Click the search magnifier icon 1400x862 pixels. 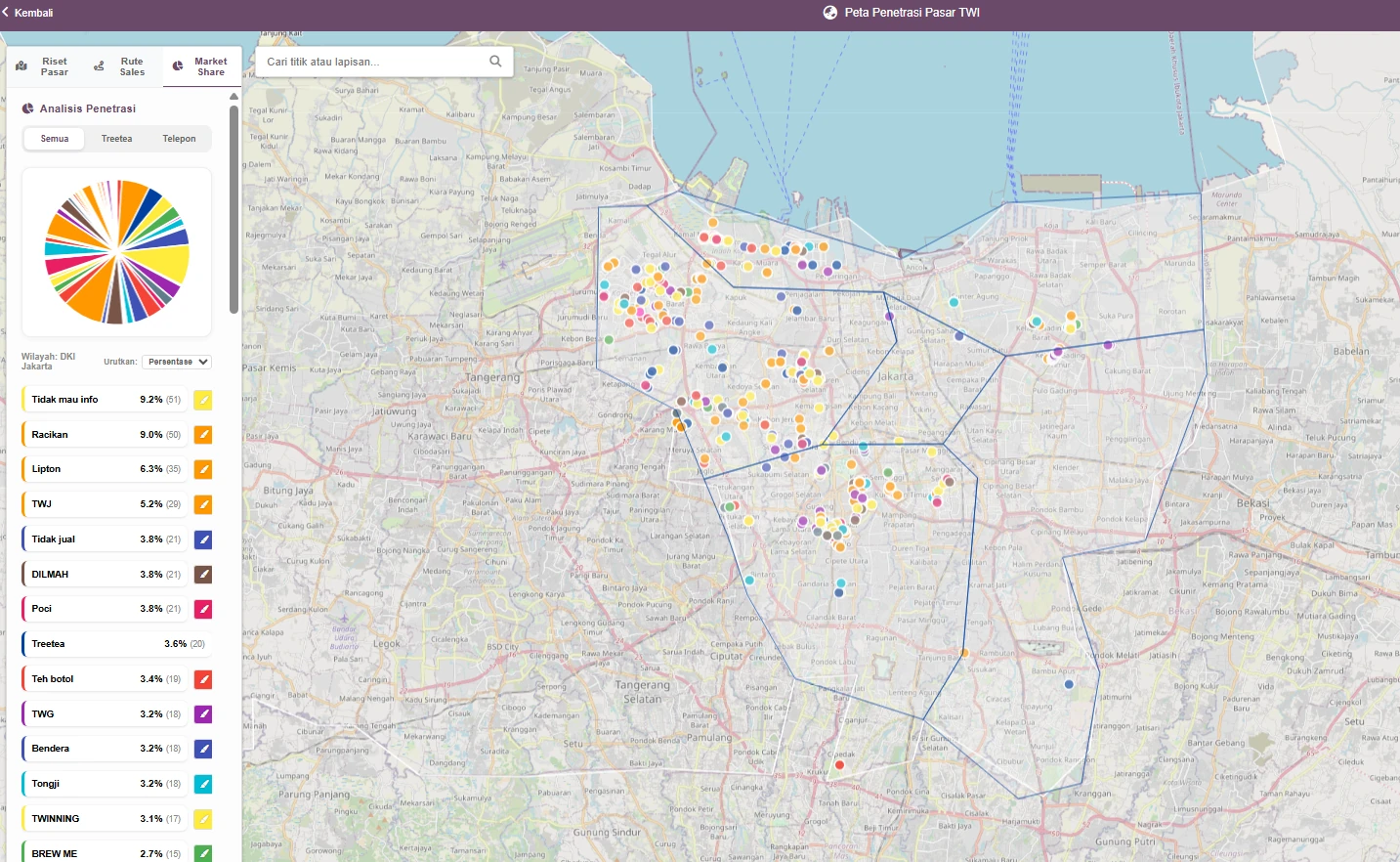pos(495,62)
